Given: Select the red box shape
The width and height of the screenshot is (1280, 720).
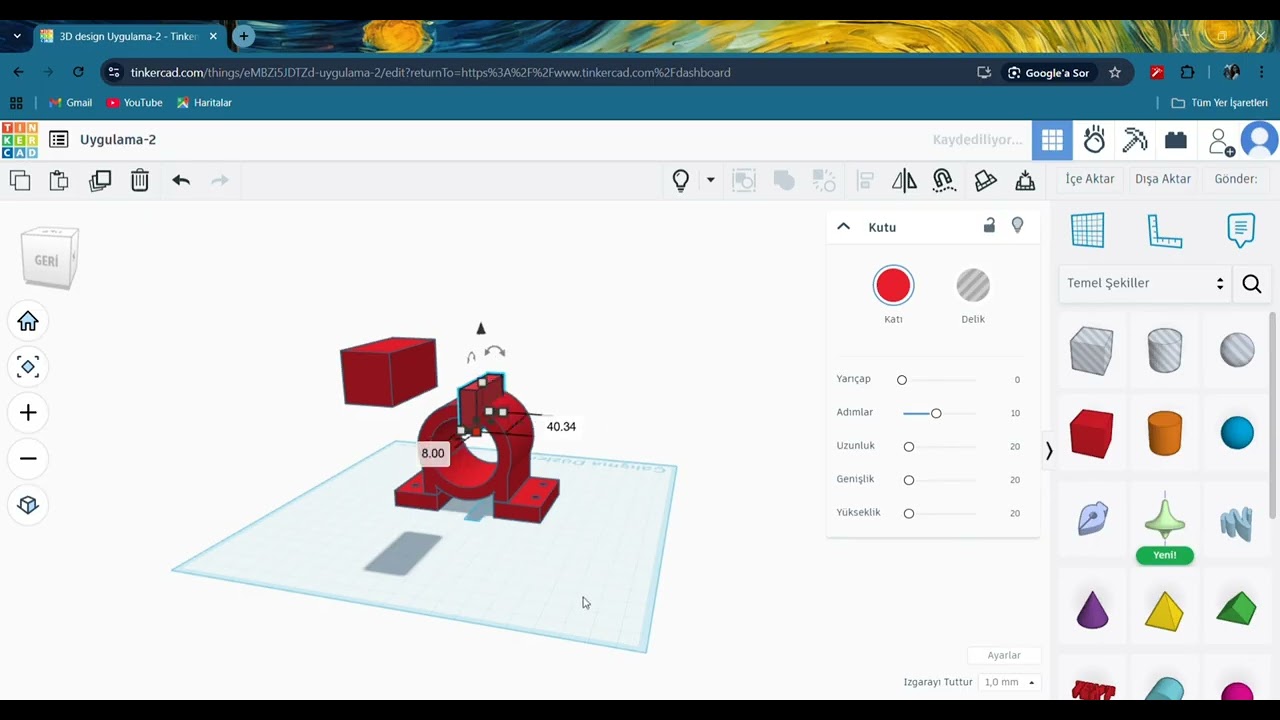Looking at the screenshot, I should pyautogui.click(x=1091, y=433).
